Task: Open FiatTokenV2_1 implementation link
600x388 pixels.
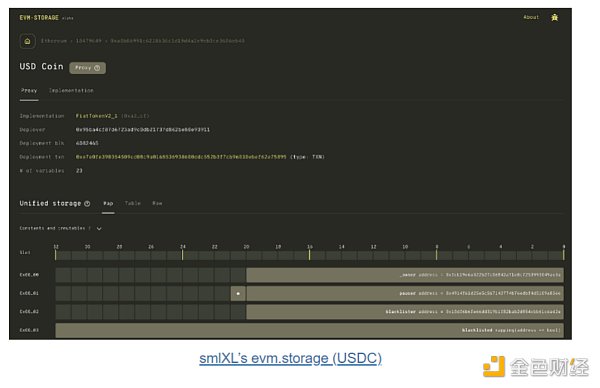Action: (x=96, y=116)
